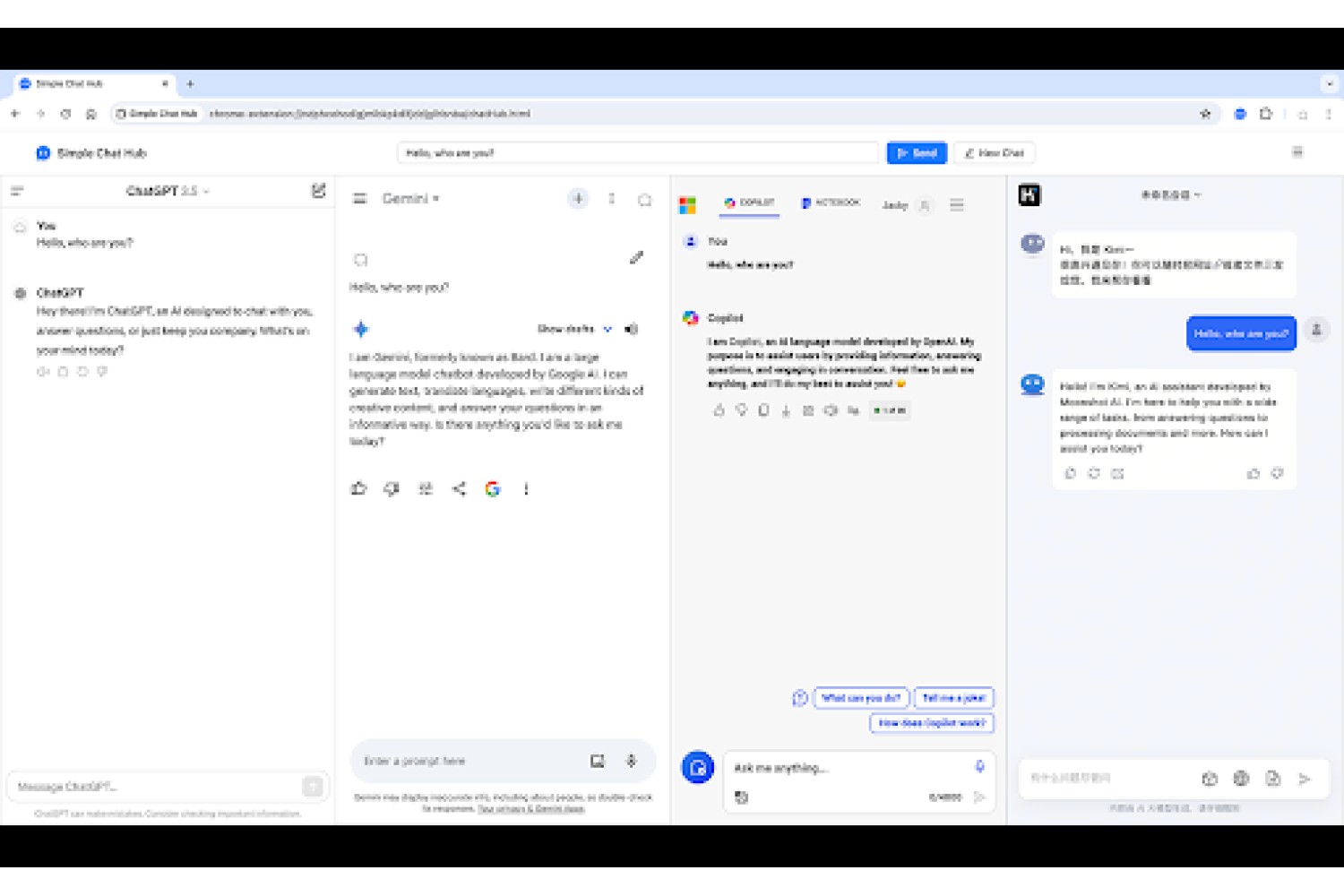Open Simple Chat Hub settings menu icon
Image resolution: width=1344 pixels, height=896 pixels.
pyautogui.click(x=1297, y=152)
